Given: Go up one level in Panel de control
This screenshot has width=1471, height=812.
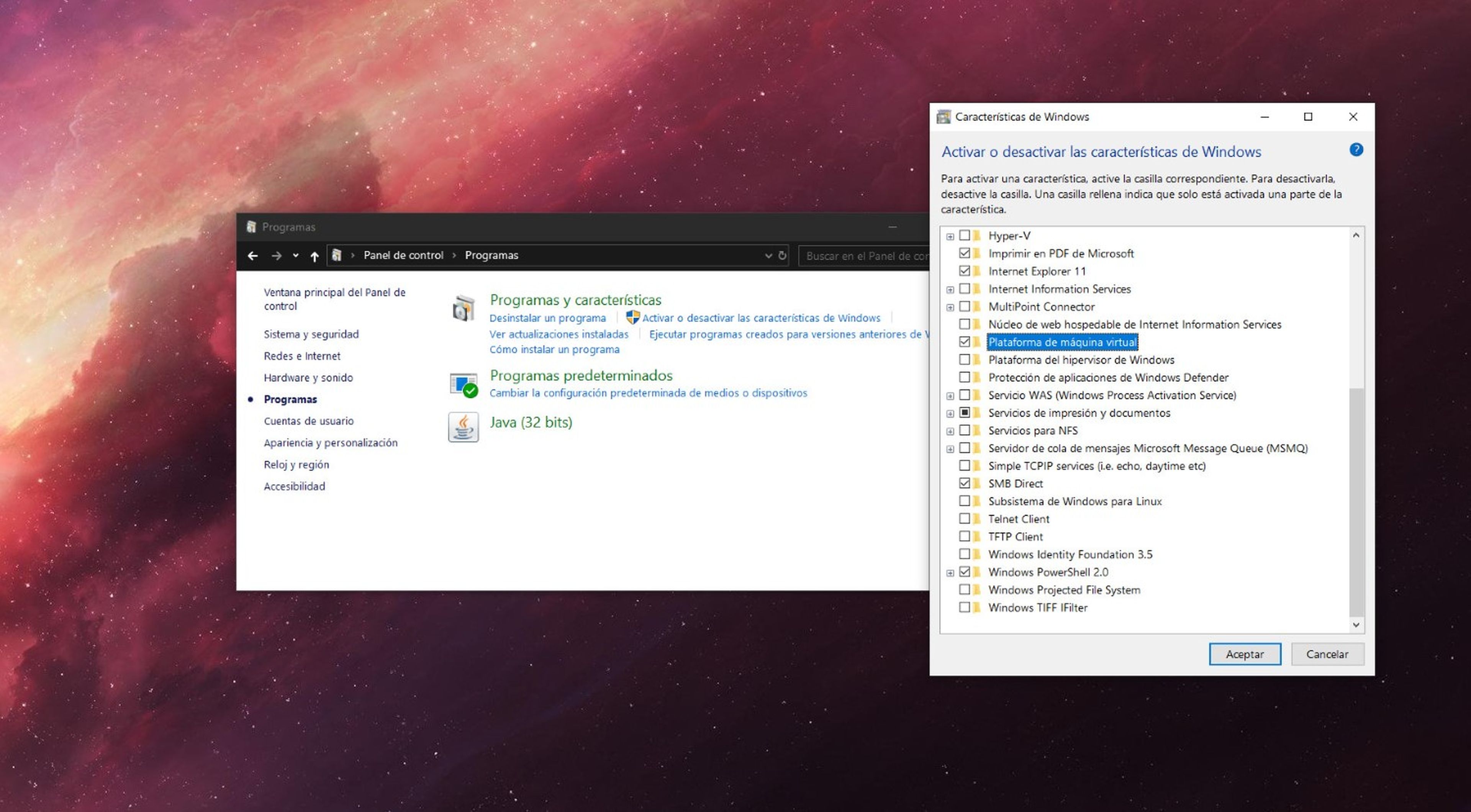Looking at the screenshot, I should 314,256.
